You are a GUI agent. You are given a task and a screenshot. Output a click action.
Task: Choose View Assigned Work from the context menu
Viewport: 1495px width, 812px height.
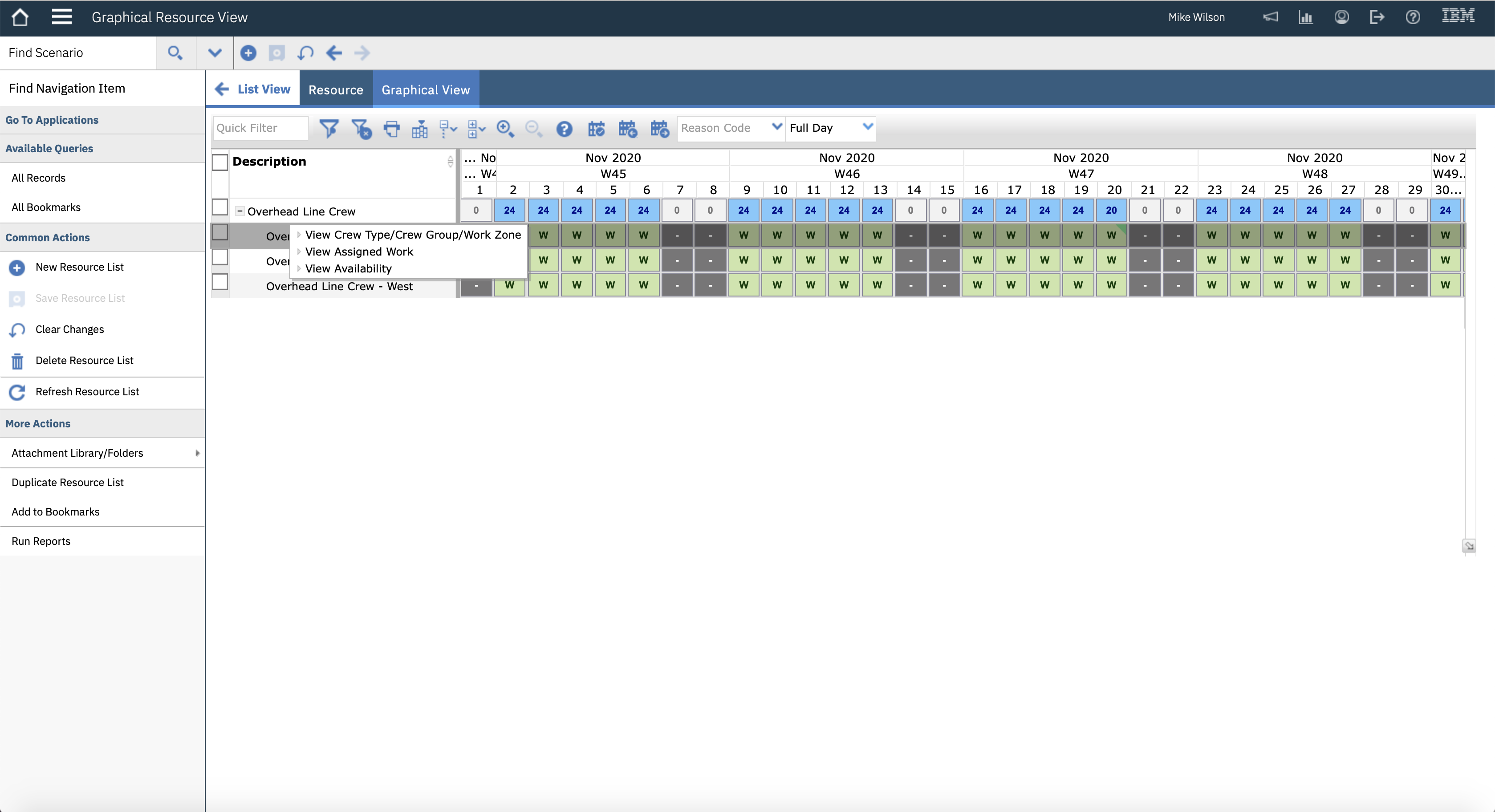pos(360,252)
